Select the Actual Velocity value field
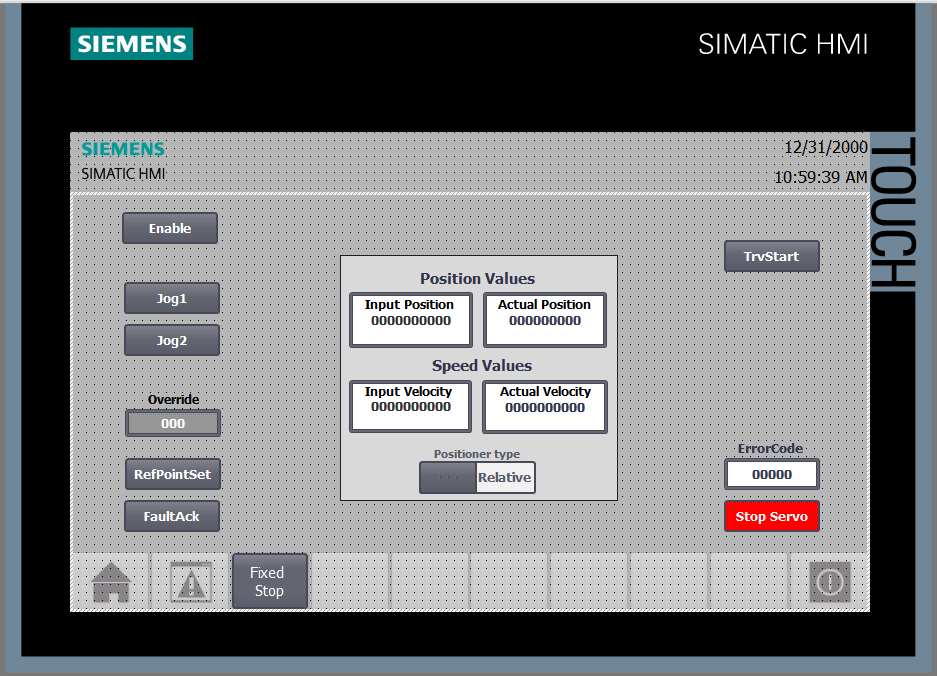 pos(545,407)
